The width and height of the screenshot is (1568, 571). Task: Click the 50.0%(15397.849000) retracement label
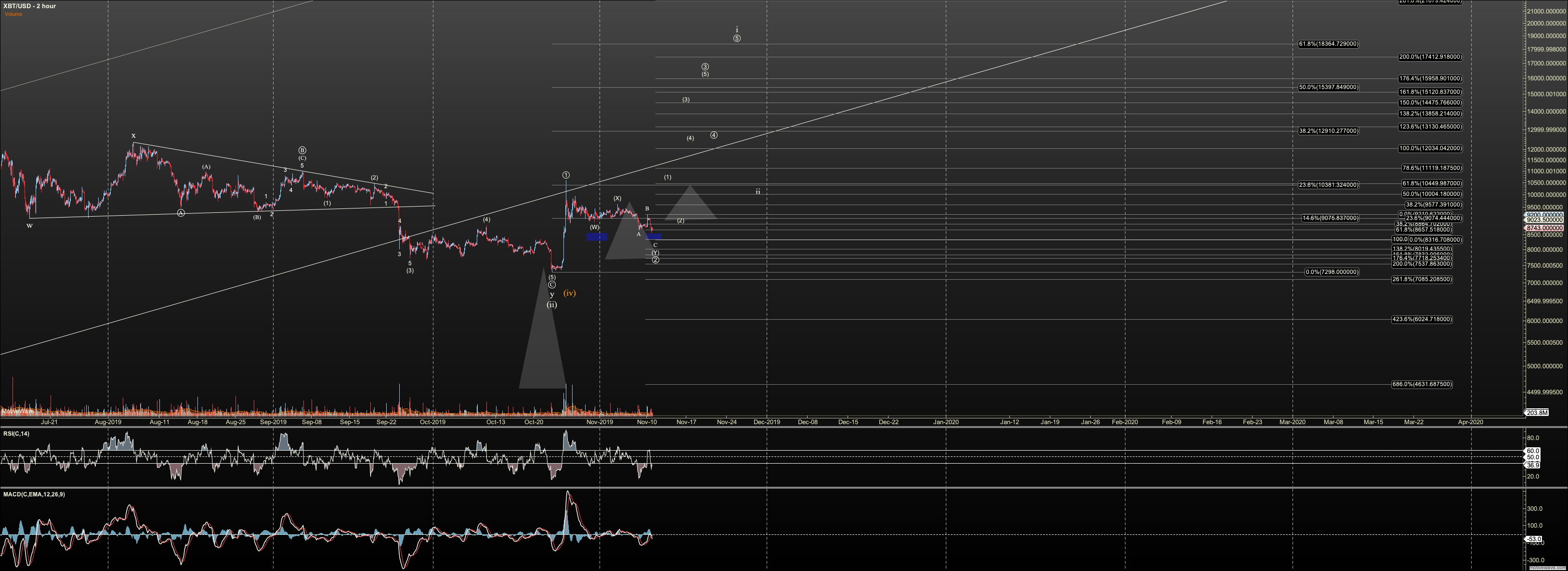(x=1328, y=87)
